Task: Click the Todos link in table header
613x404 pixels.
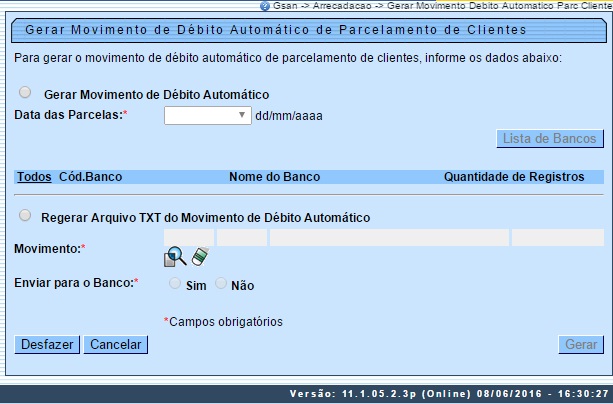Action: coord(34,177)
